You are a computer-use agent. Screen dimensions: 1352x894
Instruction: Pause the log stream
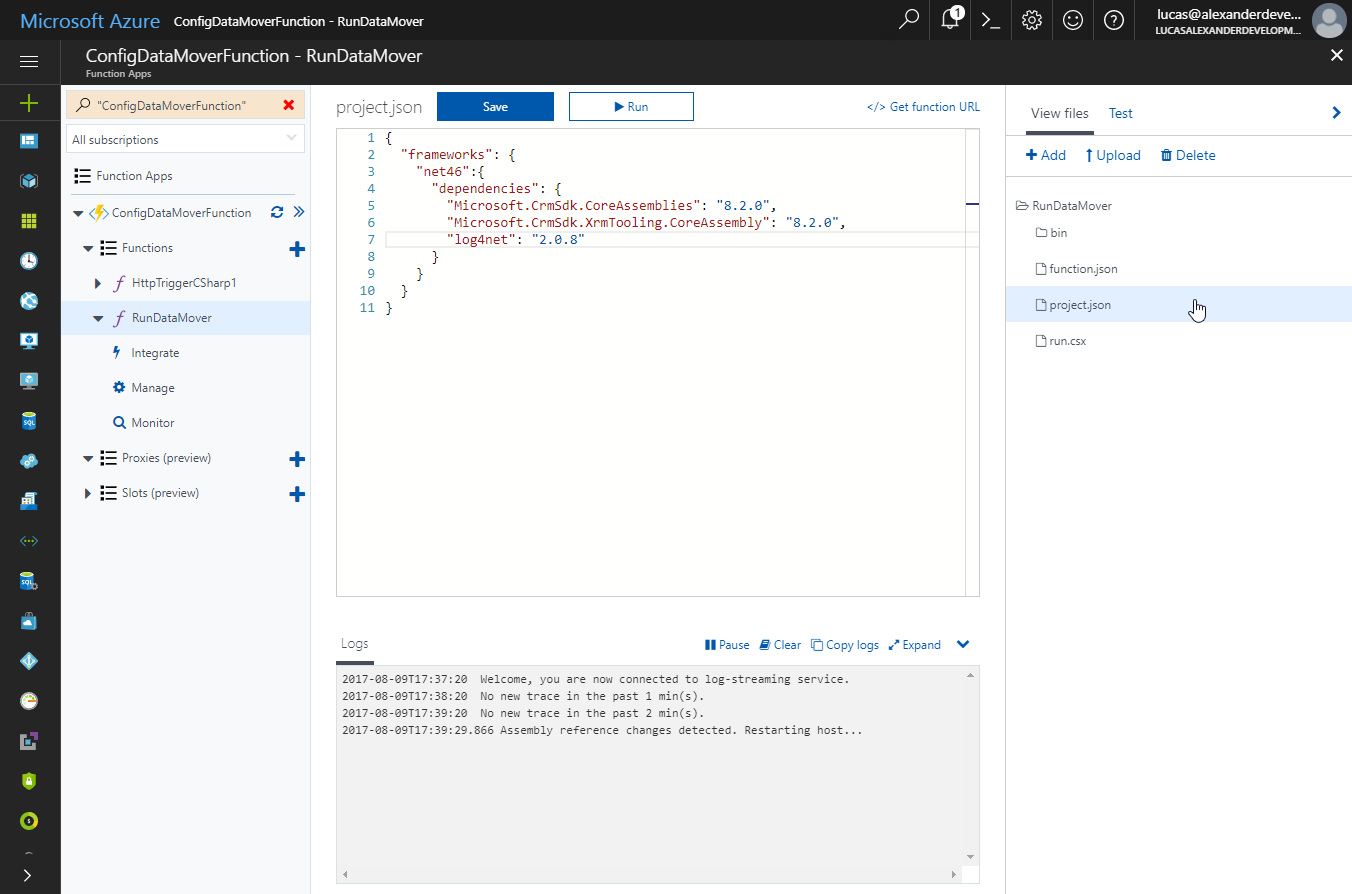727,645
